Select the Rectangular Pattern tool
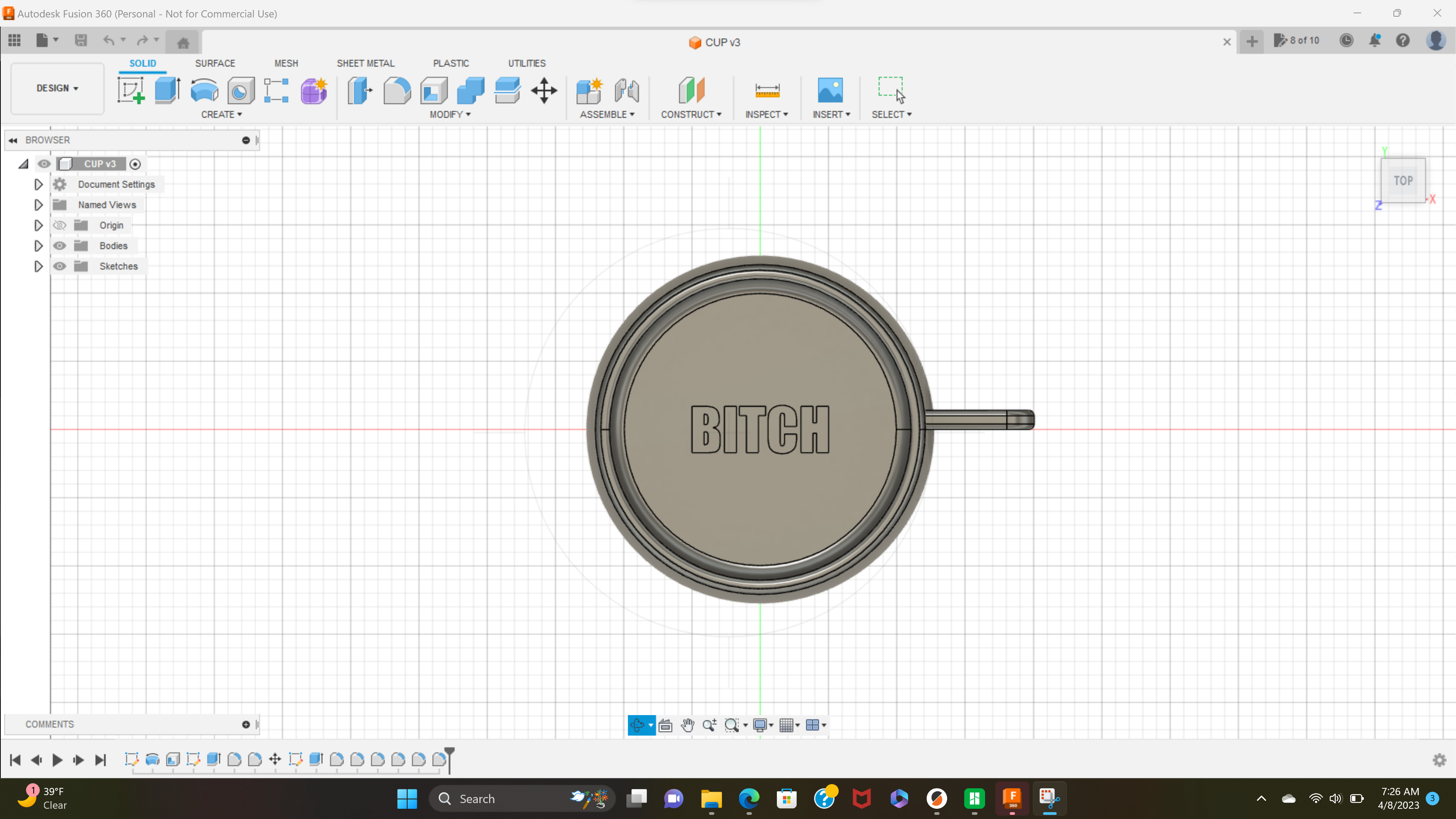This screenshot has width=1456, height=819. [x=276, y=91]
